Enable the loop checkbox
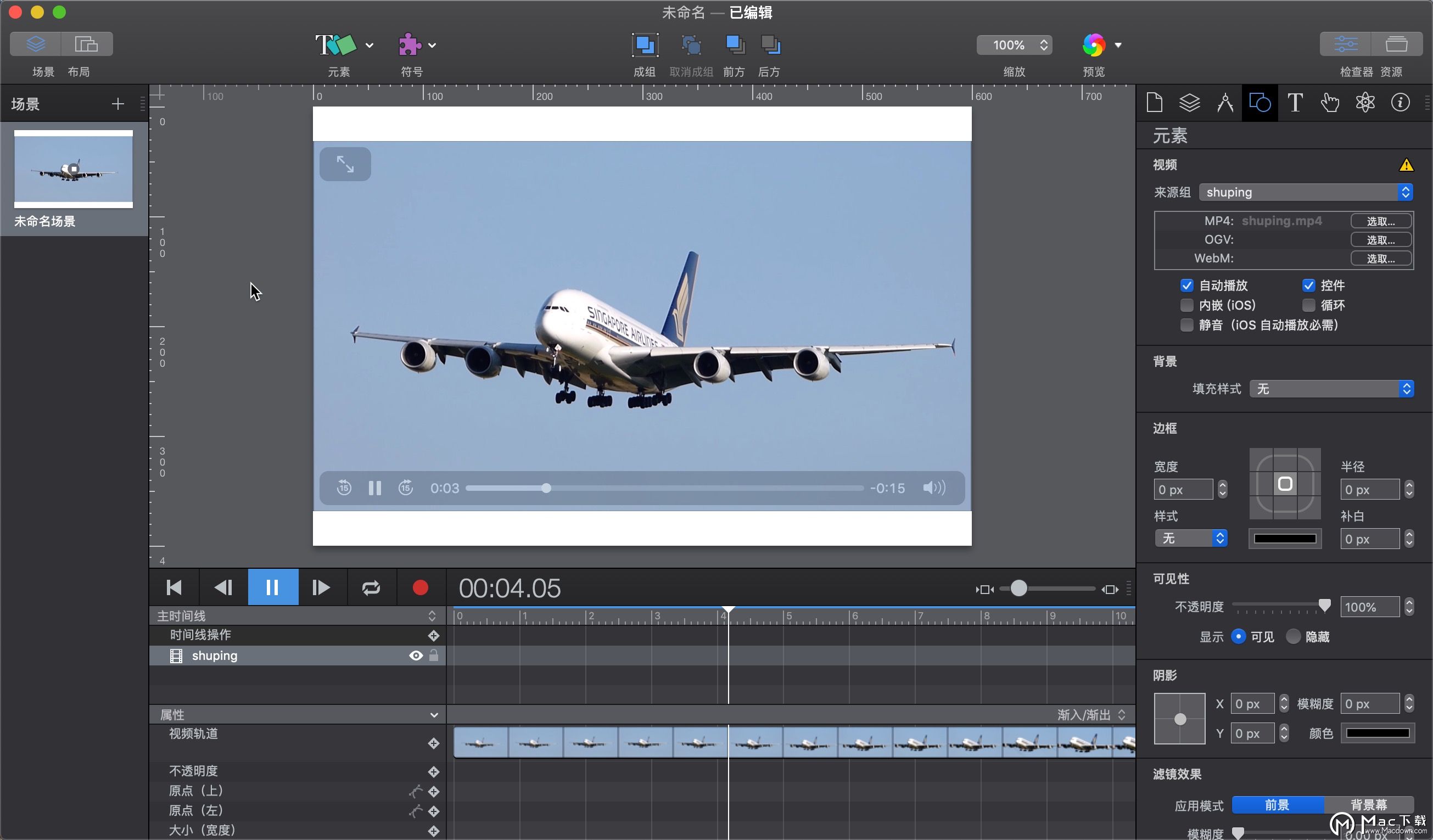Image resolution: width=1433 pixels, height=840 pixels. 1308,305
